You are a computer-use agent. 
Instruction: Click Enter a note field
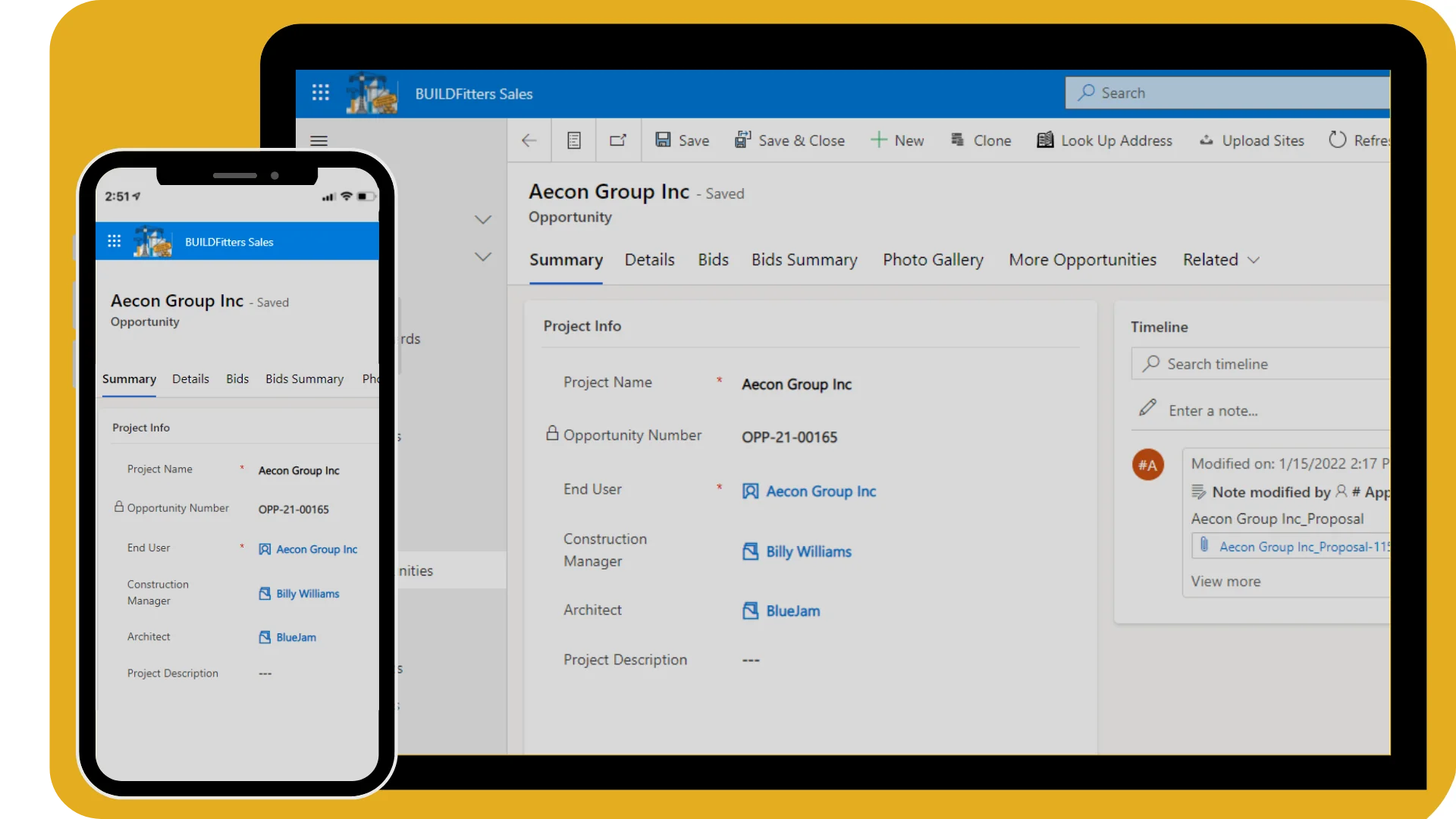[x=1213, y=411]
